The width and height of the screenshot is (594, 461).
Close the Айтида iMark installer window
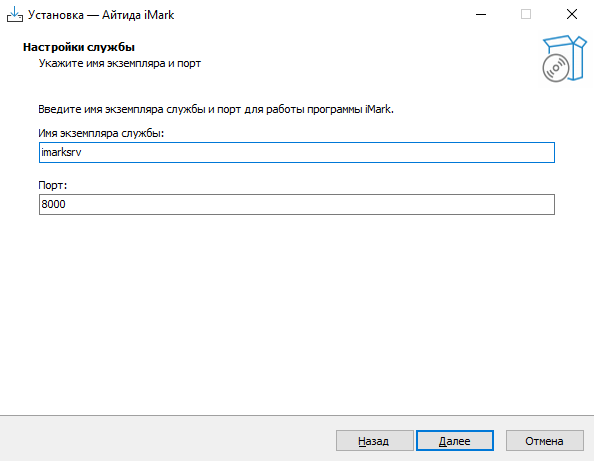[571, 15]
